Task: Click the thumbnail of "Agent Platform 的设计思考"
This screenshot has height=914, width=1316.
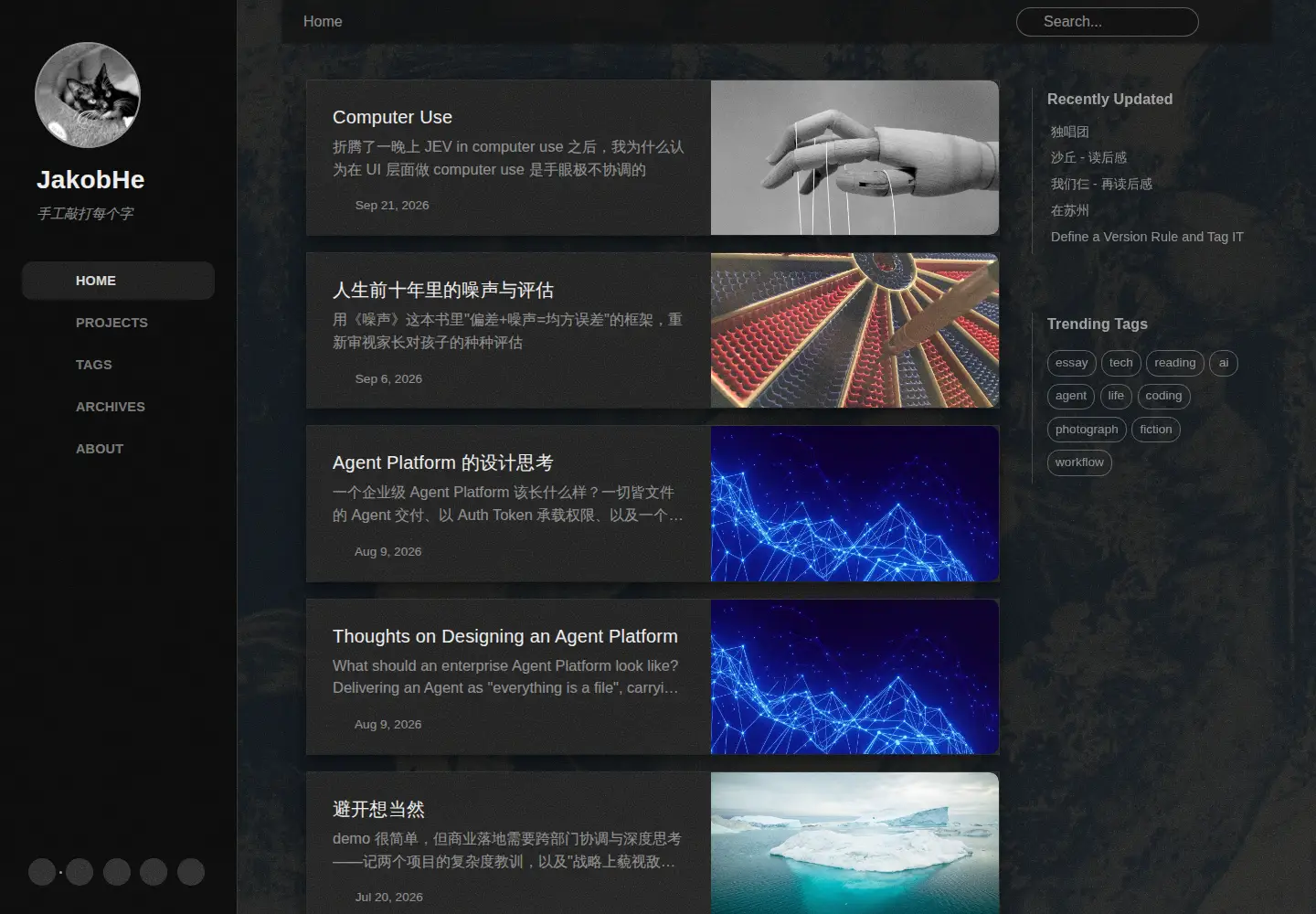Action: [x=854, y=504]
